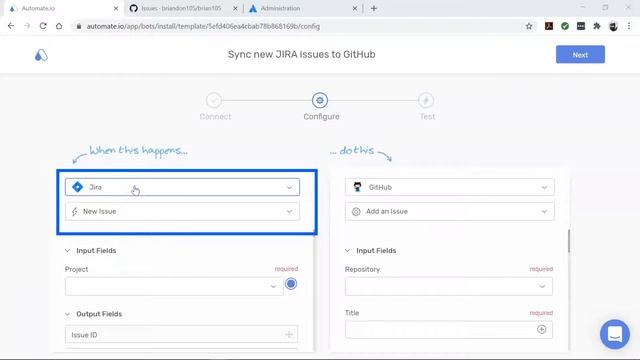Open the Chrome three-dot menu
640x360 pixels.
pyautogui.click(x=629, y=26)
